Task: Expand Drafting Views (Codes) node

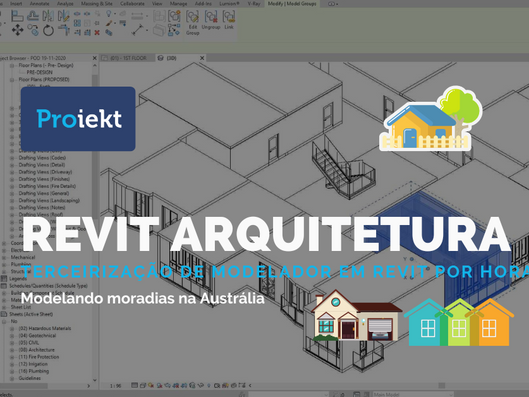Action: [12, 158]
